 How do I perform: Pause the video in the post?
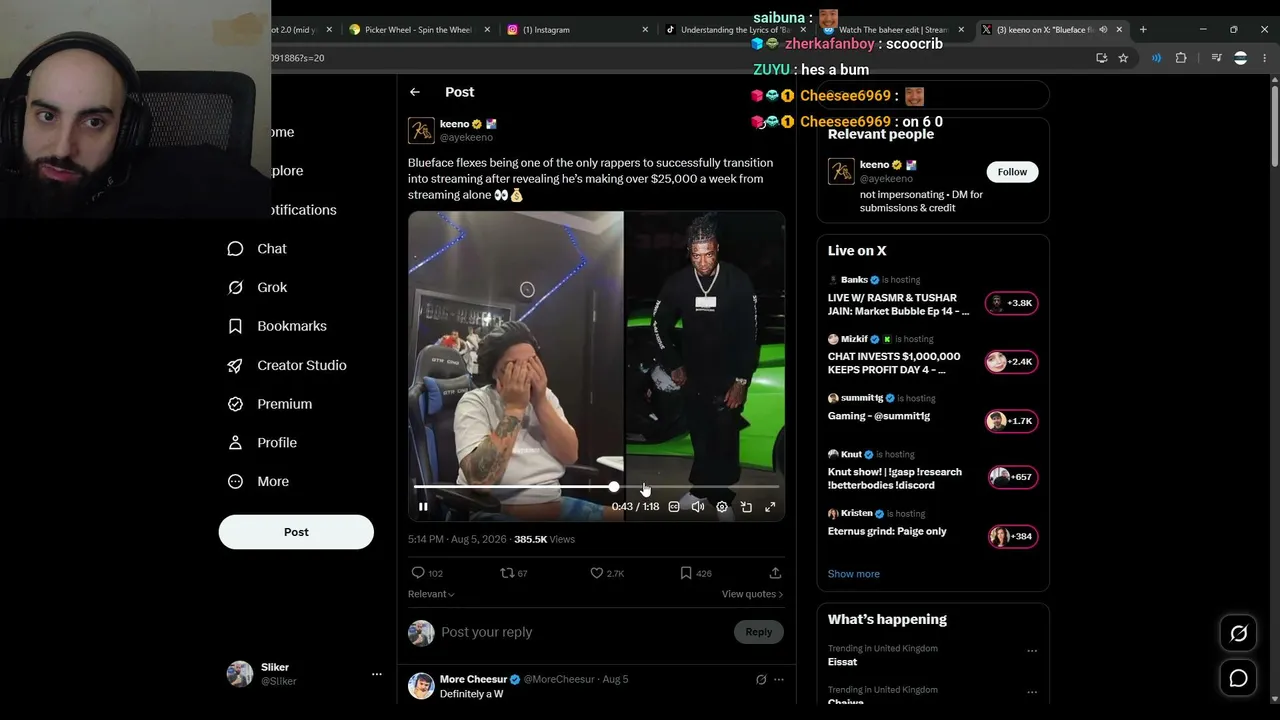coord(423,507)
